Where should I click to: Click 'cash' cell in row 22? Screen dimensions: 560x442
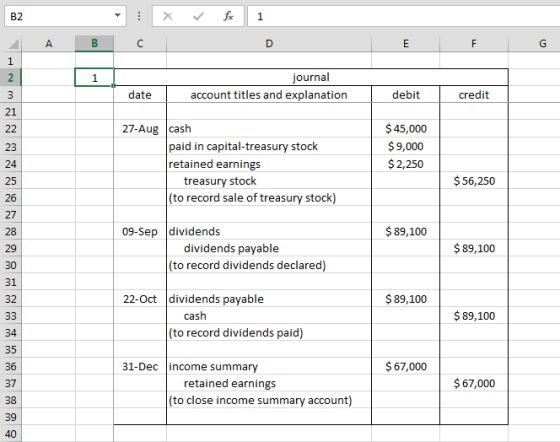269,129
